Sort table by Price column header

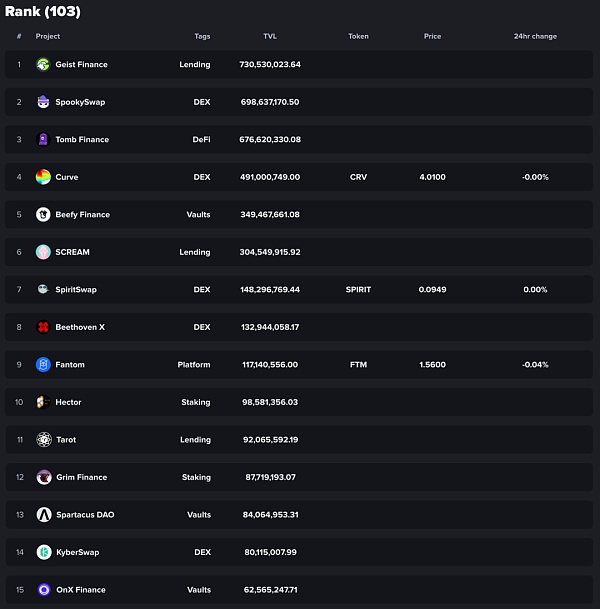(x=432, y=36)
